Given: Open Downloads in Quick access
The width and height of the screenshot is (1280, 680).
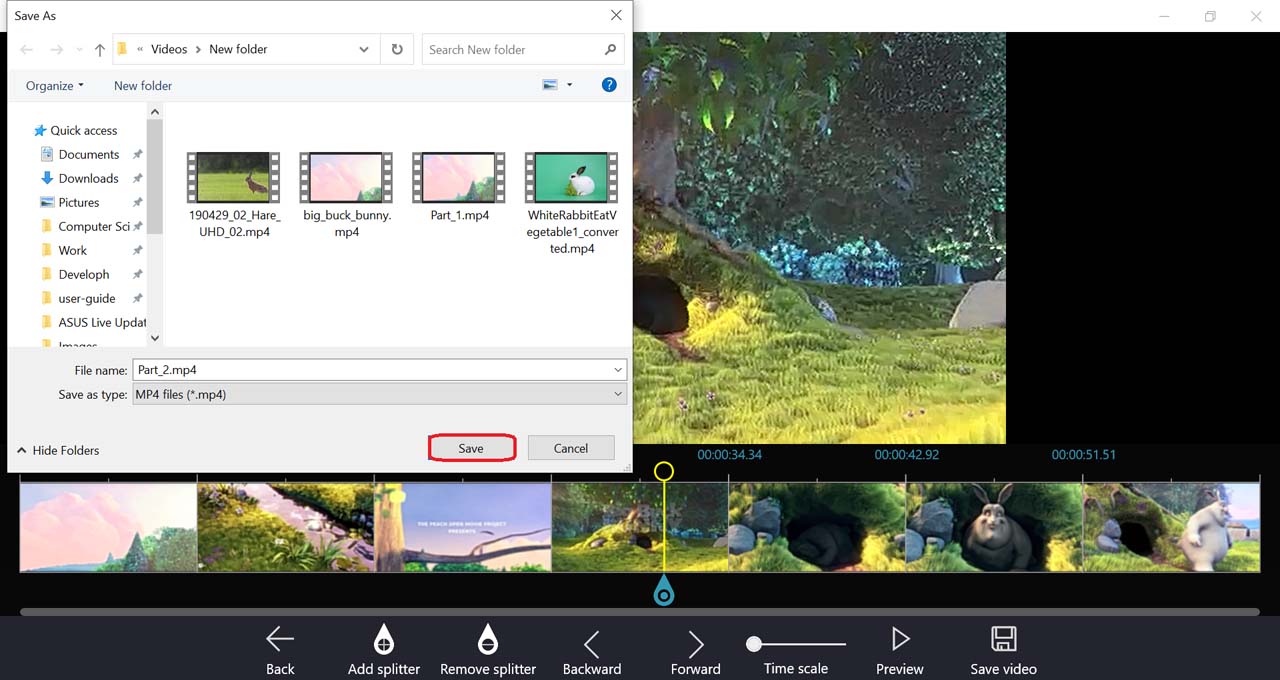Looking at the screenshot, I should click(88, 178).
